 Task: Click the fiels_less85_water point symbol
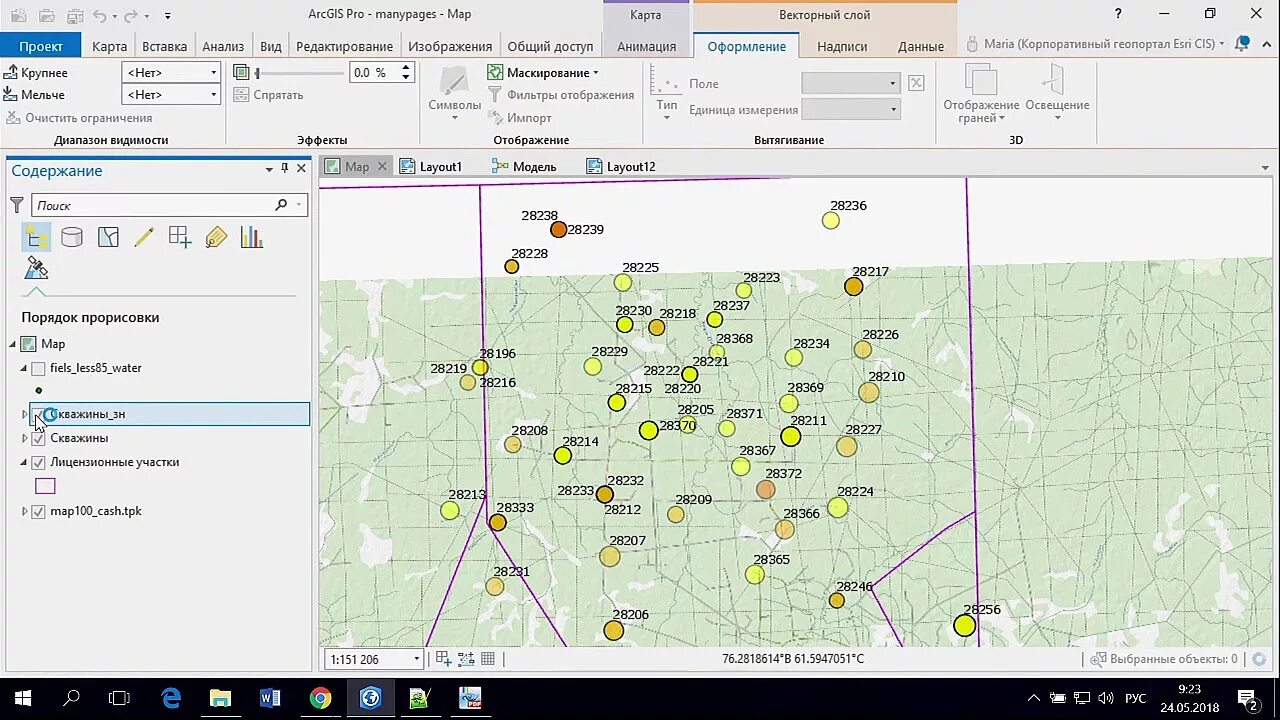(x=39, y=391)
